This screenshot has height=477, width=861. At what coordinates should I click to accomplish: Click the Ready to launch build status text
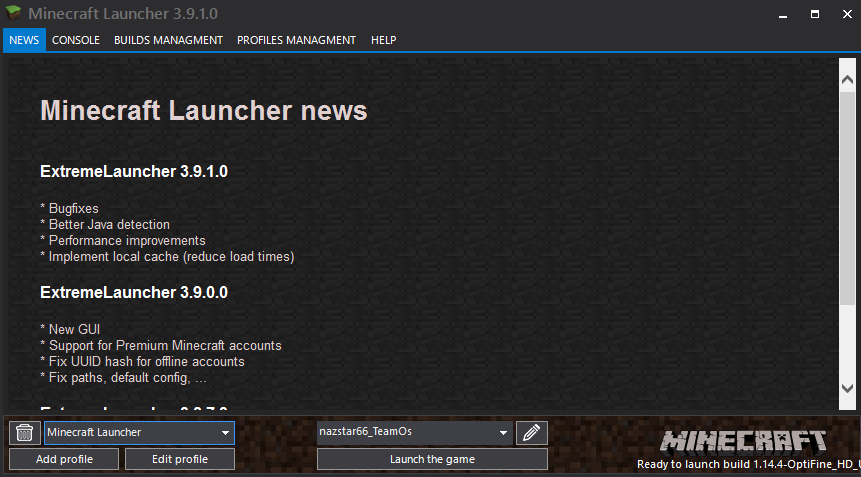(x=748, y=464)
